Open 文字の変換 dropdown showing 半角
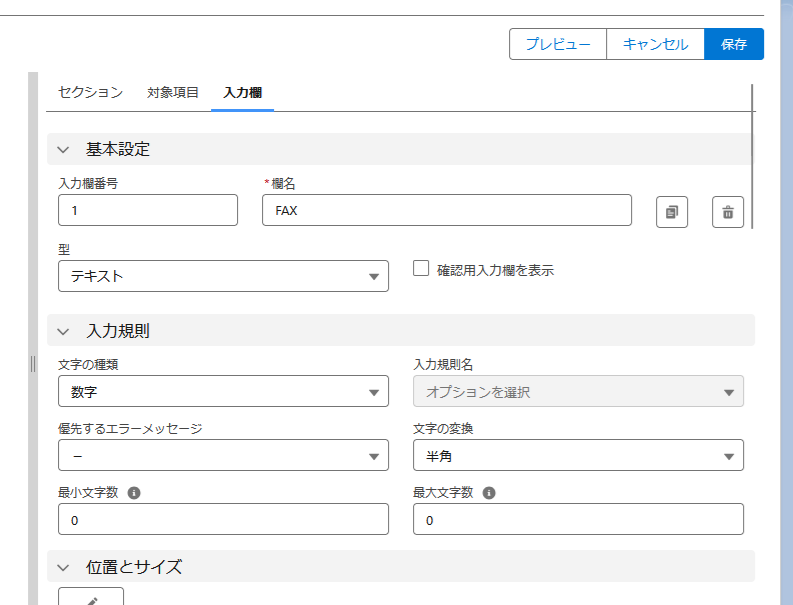The image size is (793, 605). (x=578, y=455)
